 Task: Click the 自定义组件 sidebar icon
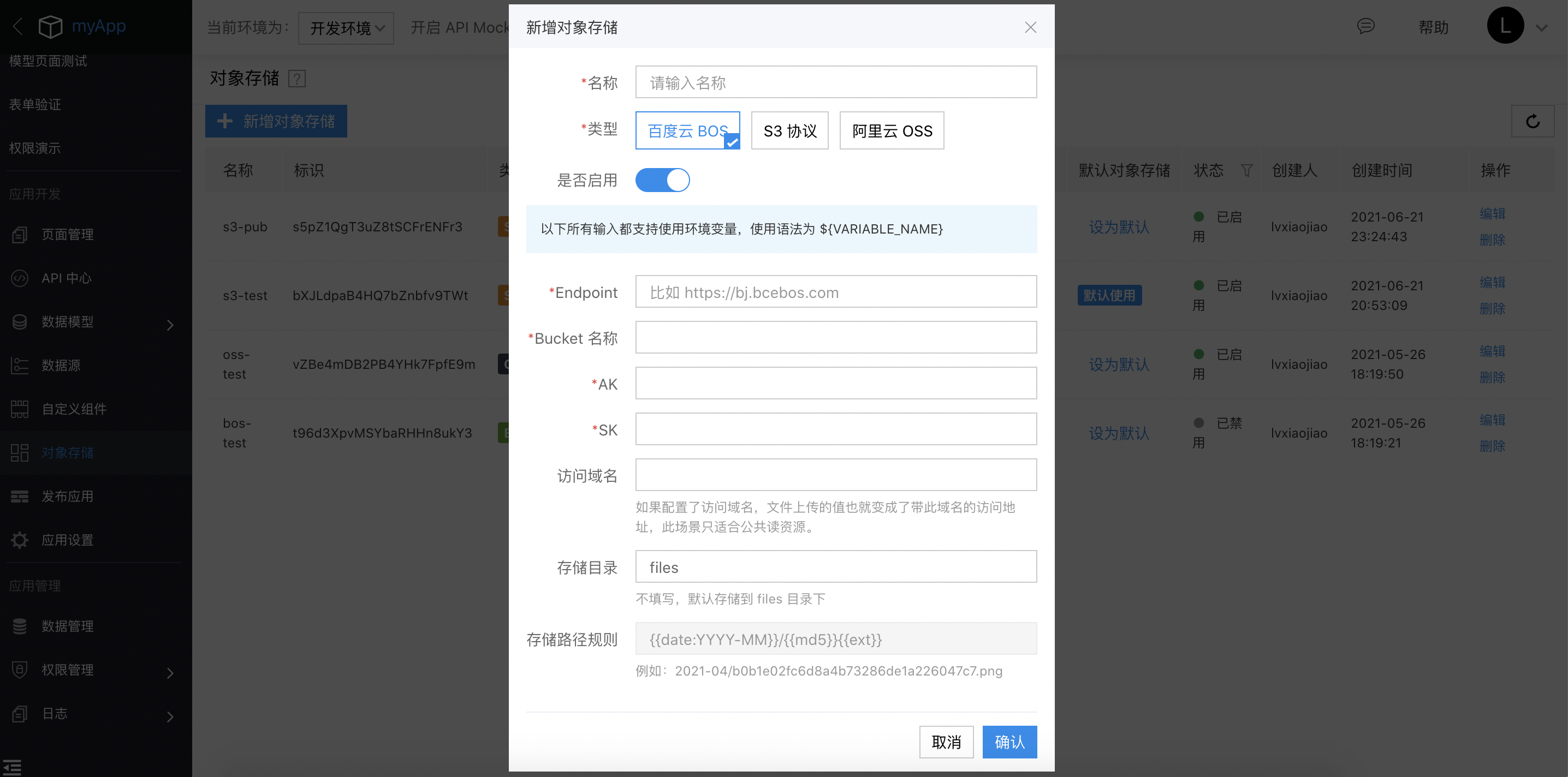(x=20, y=409)
